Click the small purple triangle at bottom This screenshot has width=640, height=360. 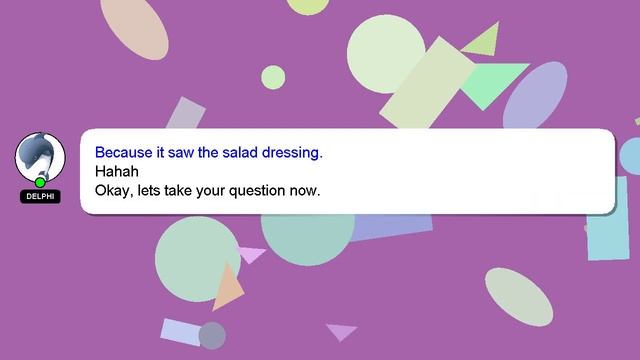[341, 332]
